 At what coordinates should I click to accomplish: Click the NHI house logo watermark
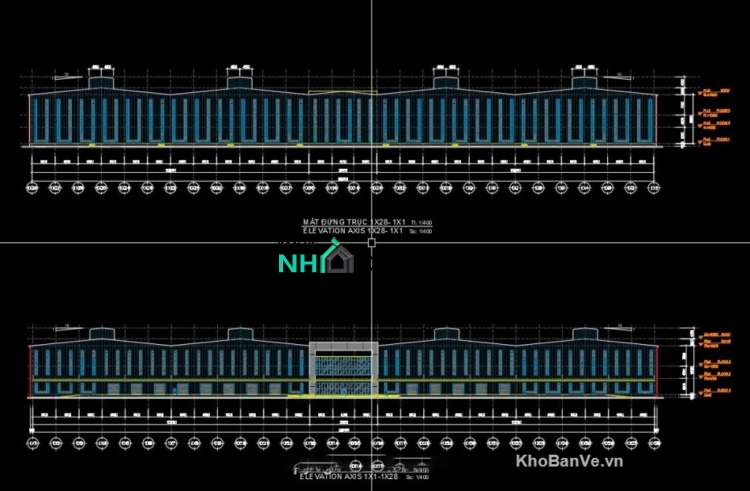(316, 262)
